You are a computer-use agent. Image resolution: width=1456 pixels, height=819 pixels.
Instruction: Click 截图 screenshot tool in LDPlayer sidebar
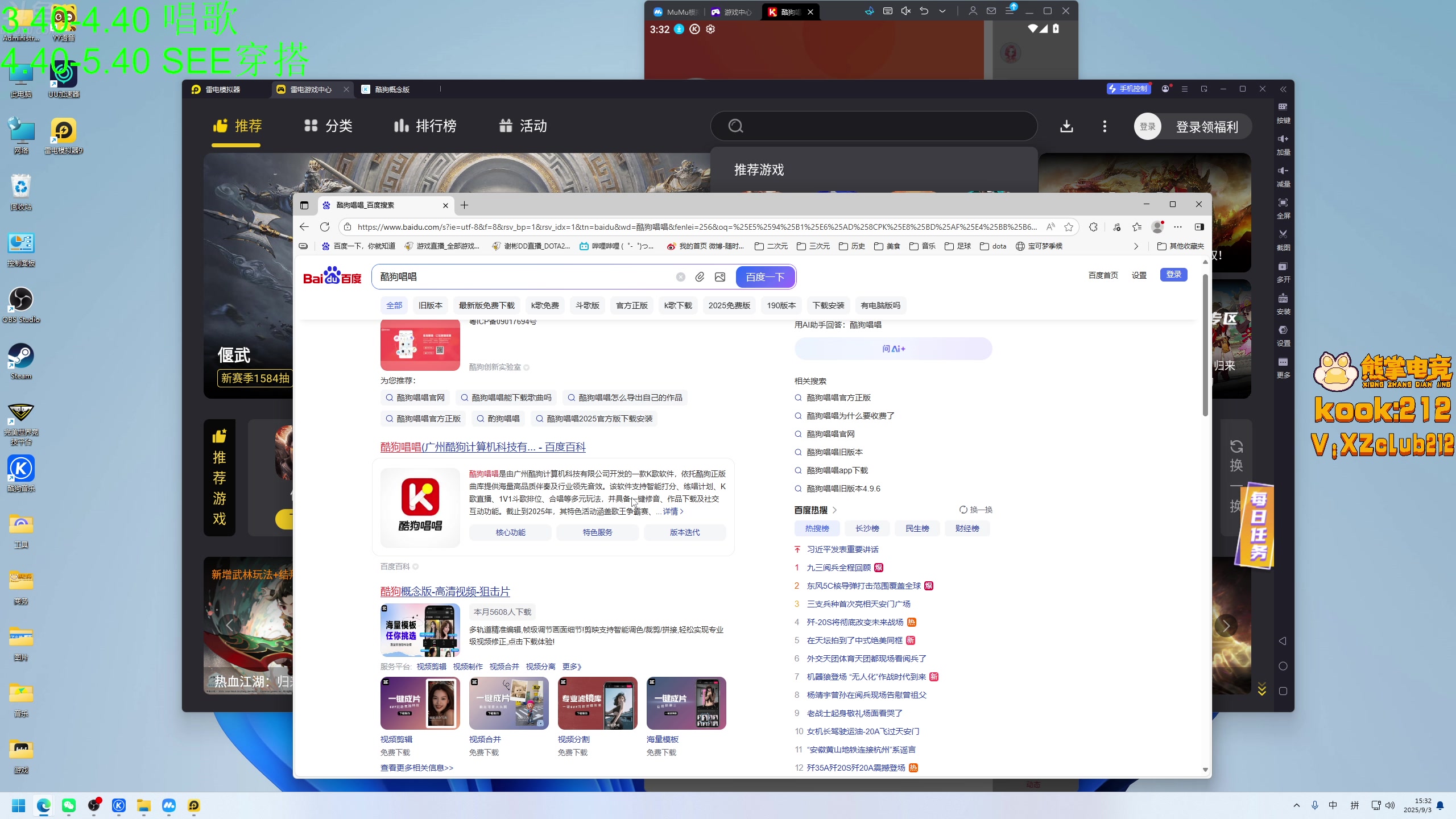pyautogui.click(x=1283, y=239)
